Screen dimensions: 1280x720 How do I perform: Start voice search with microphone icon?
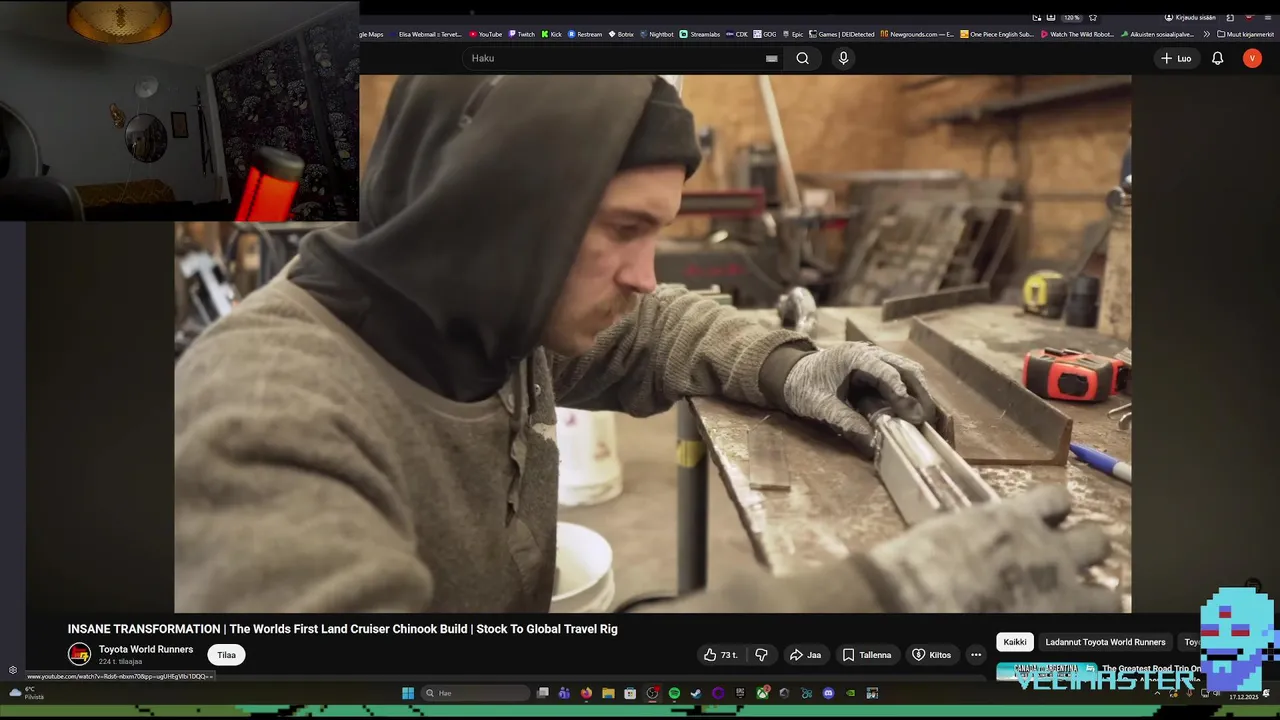click(843, 58)
